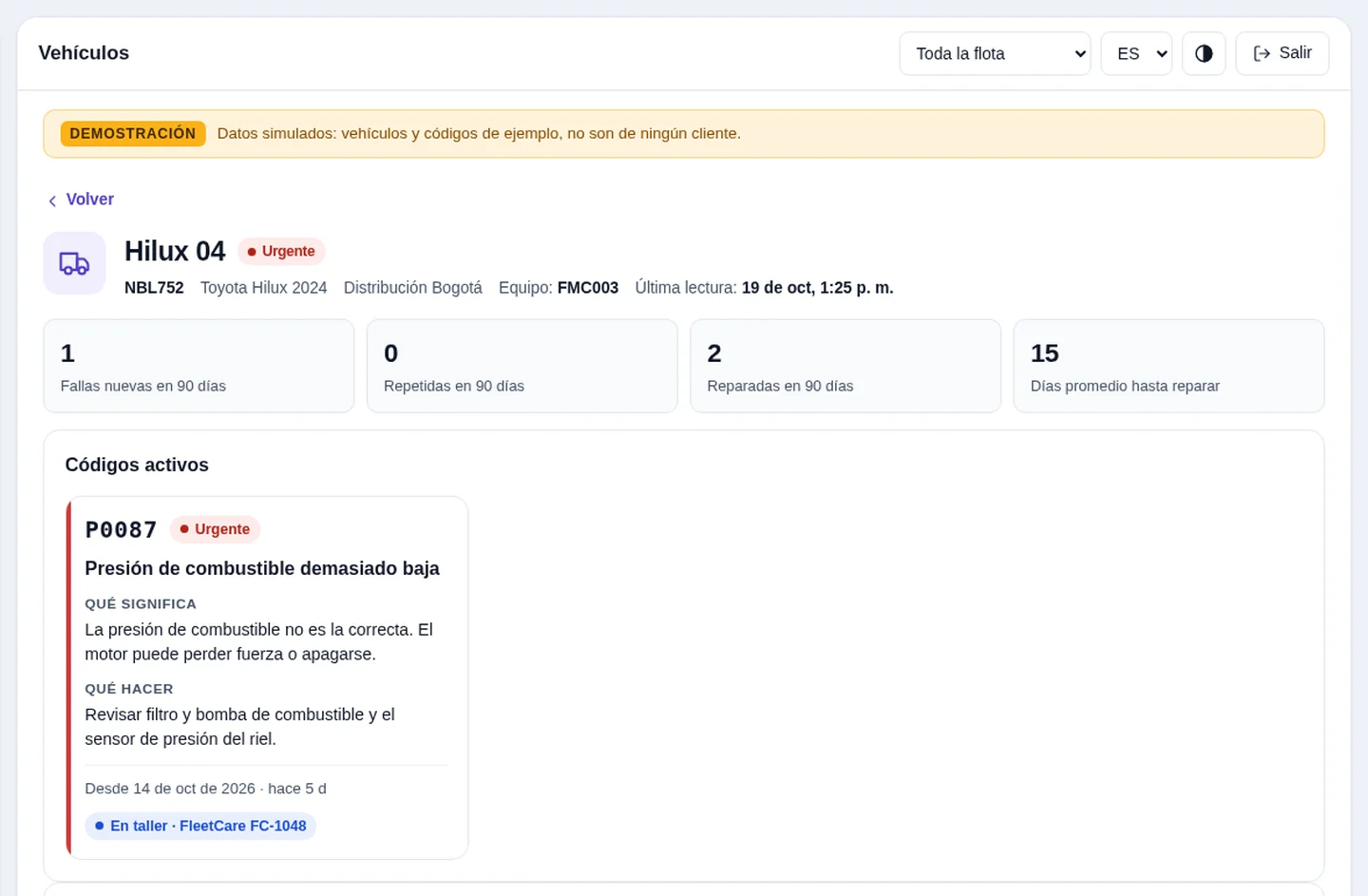
Task: Open the ES language selector
Action: pyautogui.click(x=1136, y=53)
